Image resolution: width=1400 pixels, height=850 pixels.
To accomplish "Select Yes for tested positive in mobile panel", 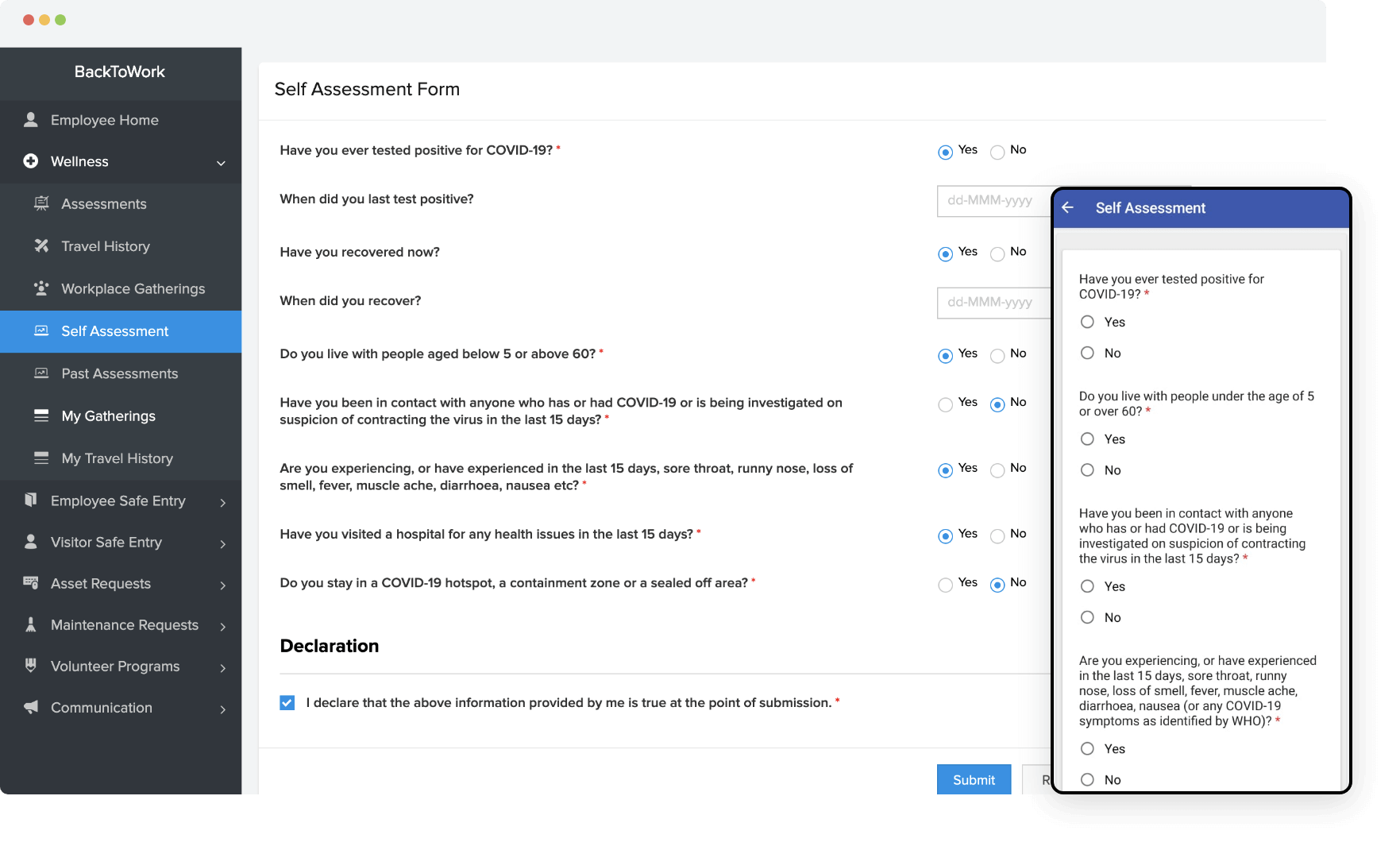I will (x=1087, y=322).
